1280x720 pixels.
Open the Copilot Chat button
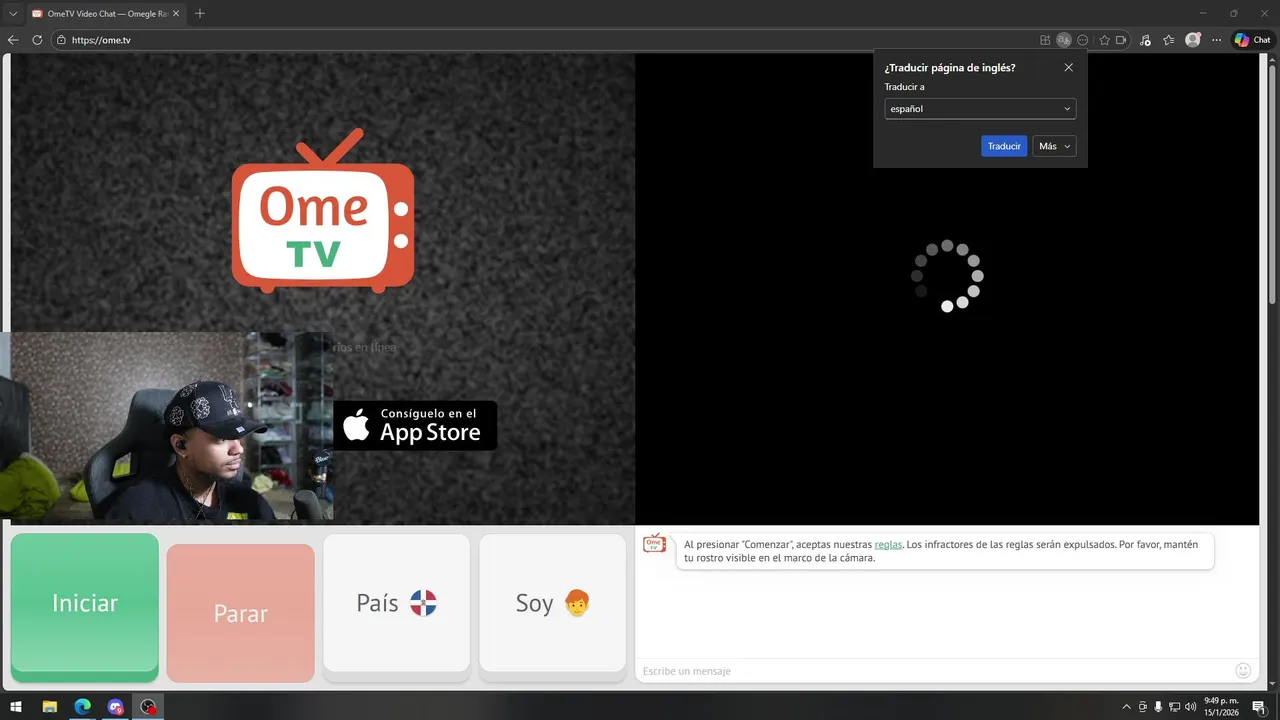tap(1252, 40)
